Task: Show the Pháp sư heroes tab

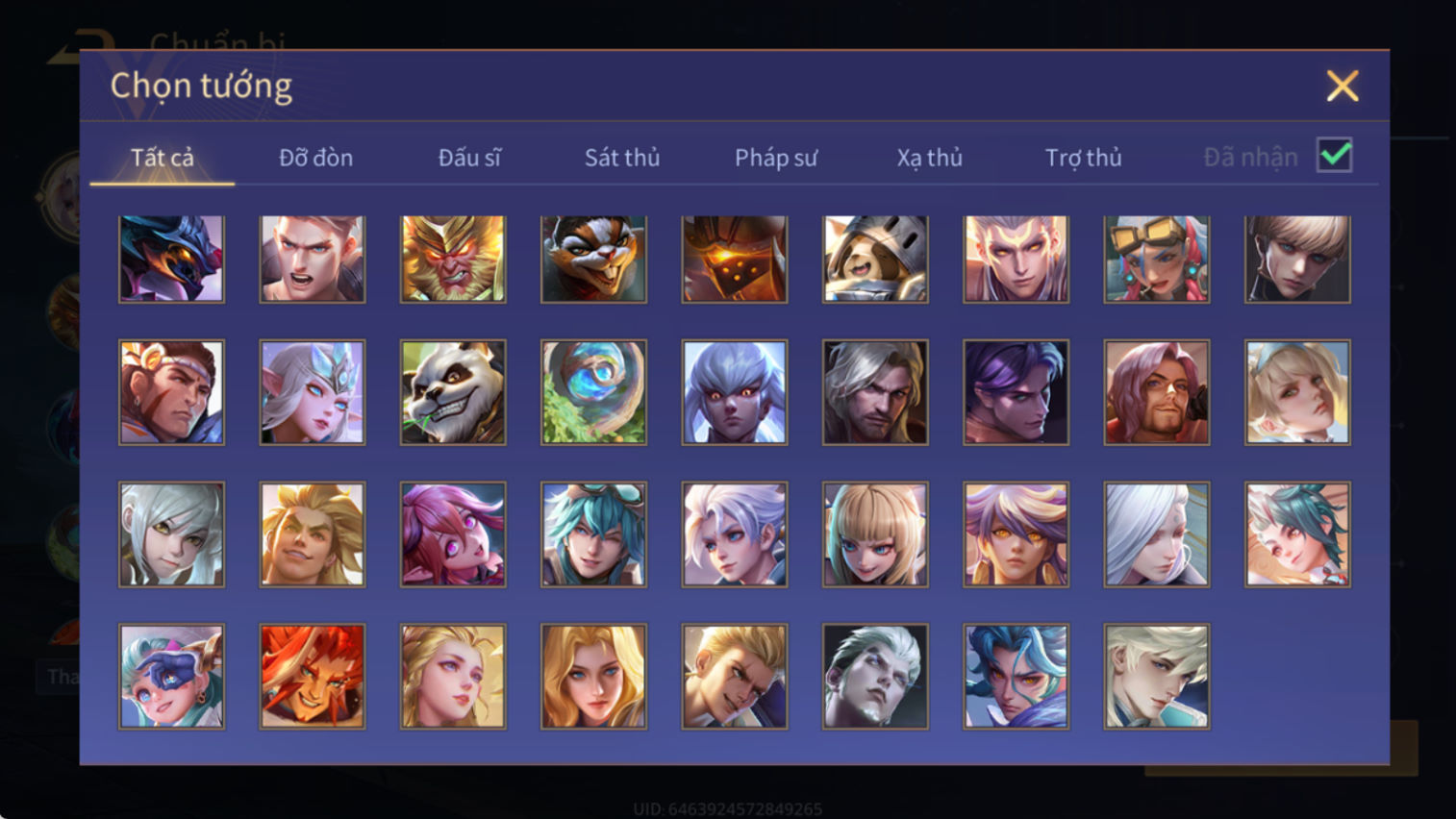Action: pyautogui.click(x=776, y=158)
